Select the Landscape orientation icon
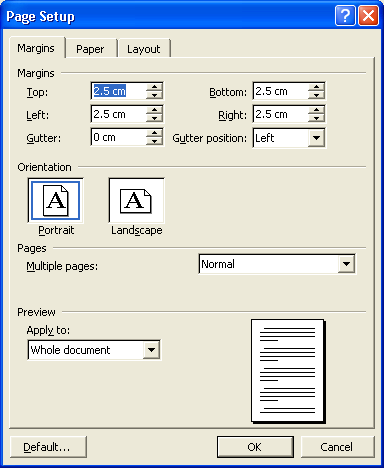The image size is (384, 468). pos(136,201)
